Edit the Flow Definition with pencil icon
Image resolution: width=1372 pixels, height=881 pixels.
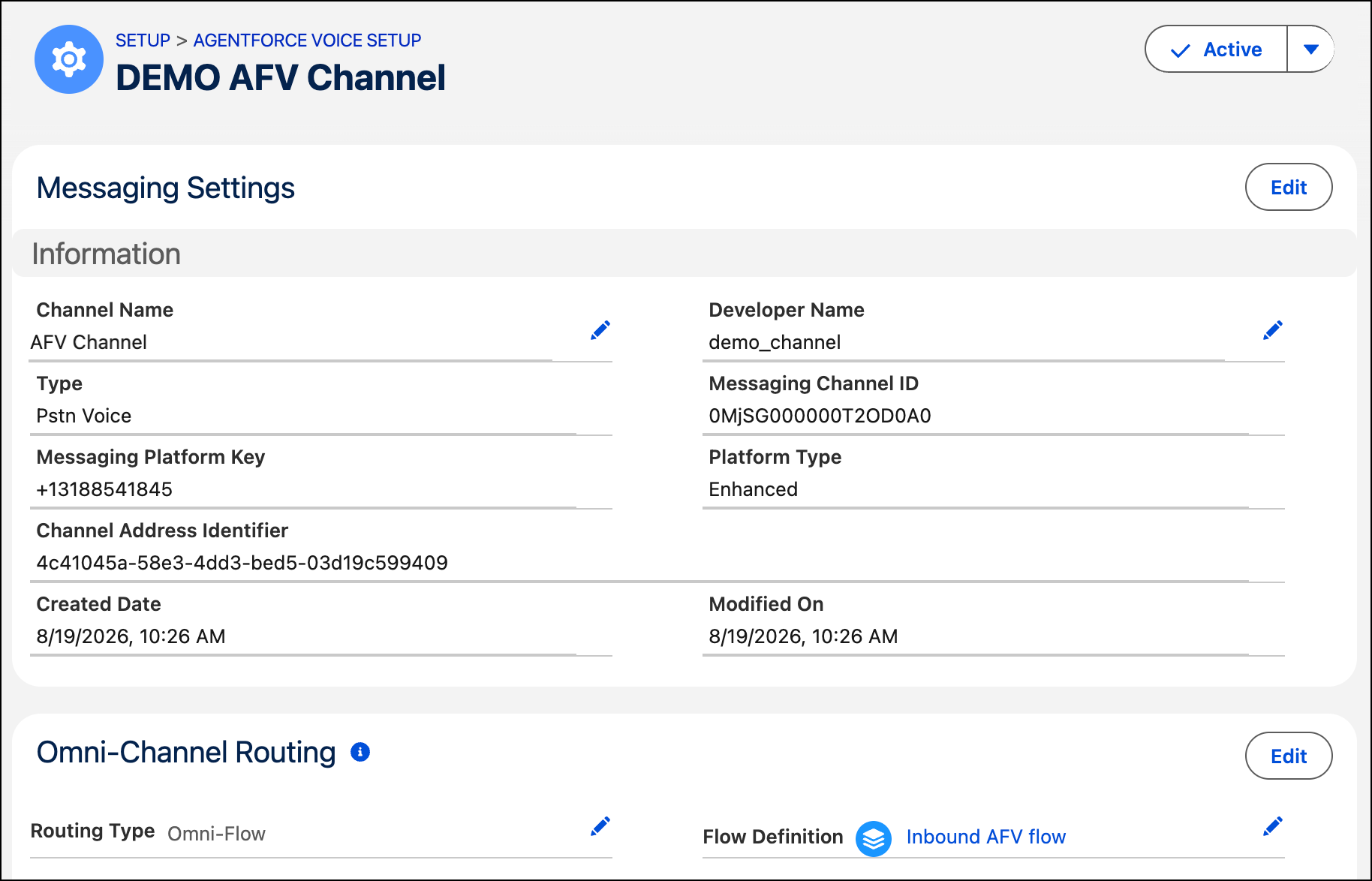coord(1273,826)
